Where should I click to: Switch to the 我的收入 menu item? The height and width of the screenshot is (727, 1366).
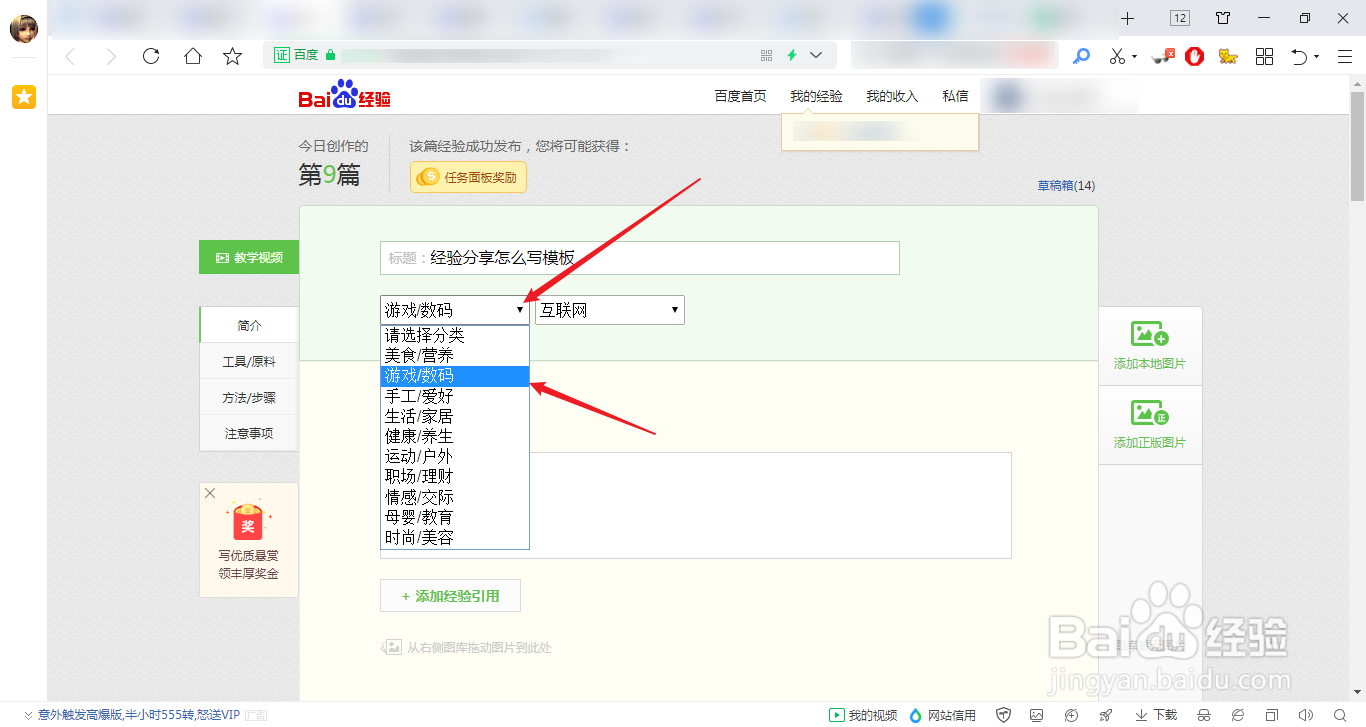pos(890,95)
